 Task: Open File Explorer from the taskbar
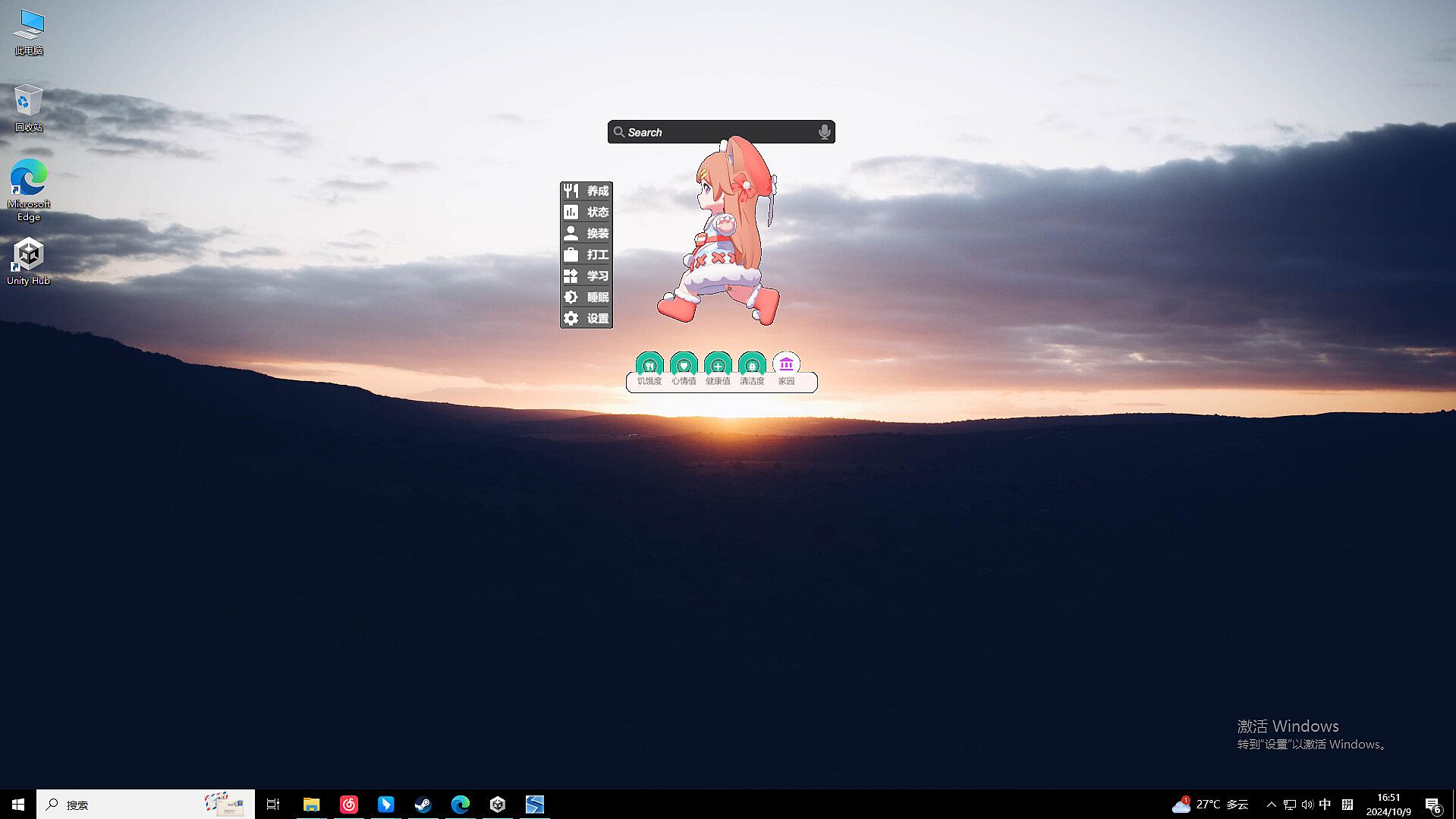[311, 805]
